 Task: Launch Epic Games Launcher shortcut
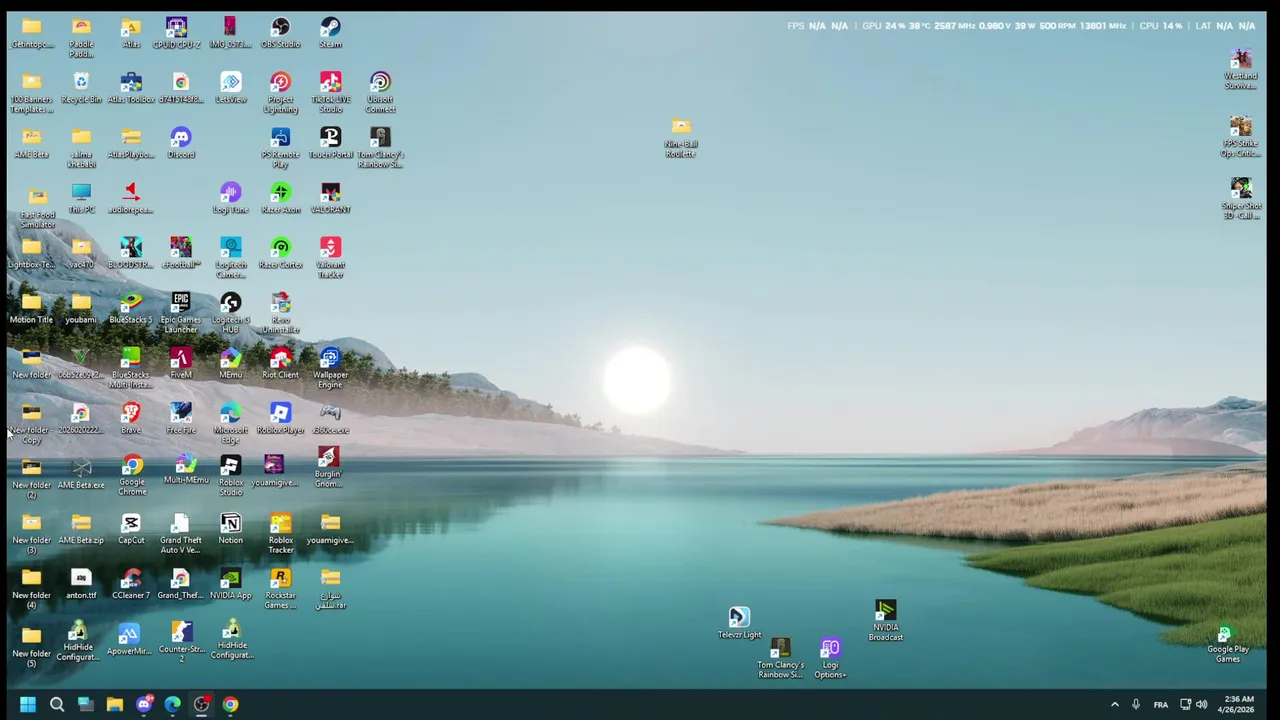click(x=181, y=312)
